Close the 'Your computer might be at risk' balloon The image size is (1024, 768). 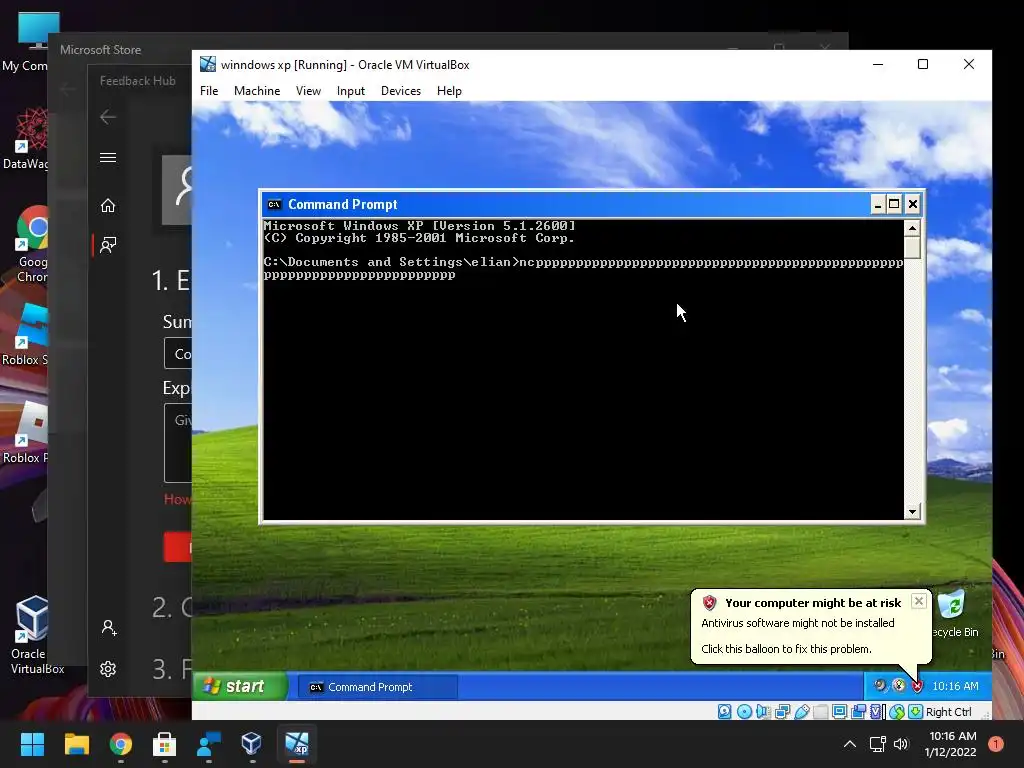918,601
